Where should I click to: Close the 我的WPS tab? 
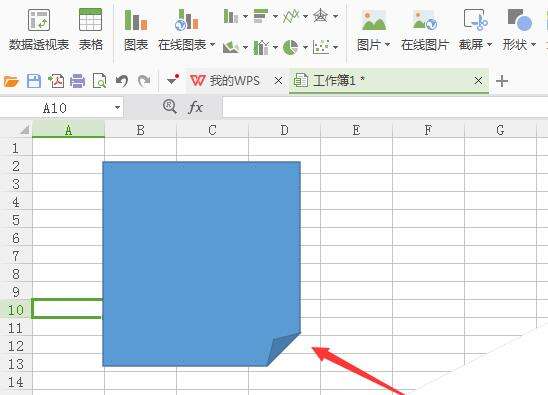[x=279, y=81]
